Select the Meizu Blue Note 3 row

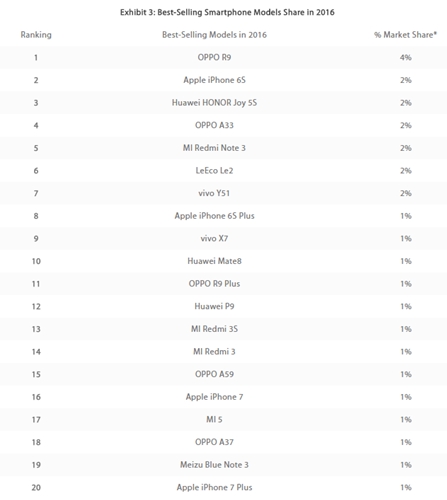pyautogui.click(x=223, y=465)
